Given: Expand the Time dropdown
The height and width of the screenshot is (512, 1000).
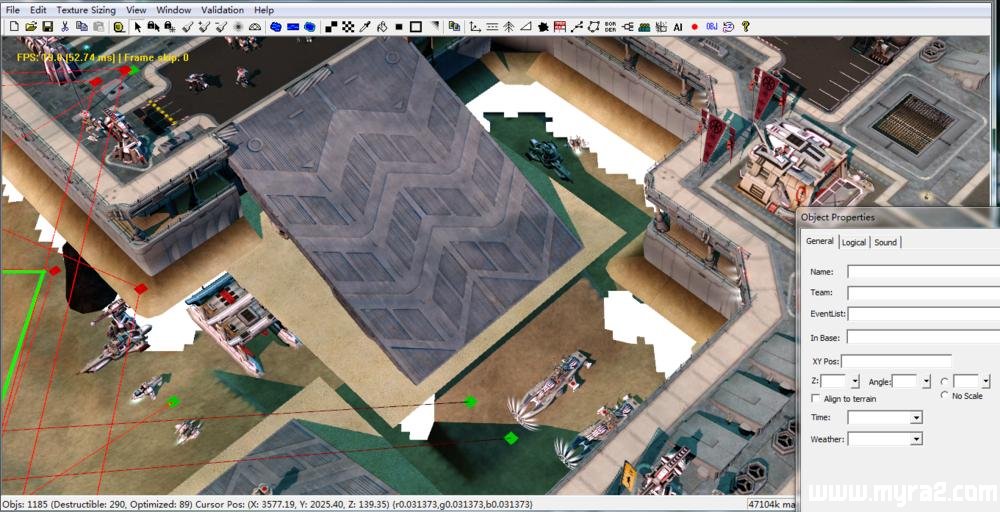Looking at the screenshot, I should (x=916, y=418).
